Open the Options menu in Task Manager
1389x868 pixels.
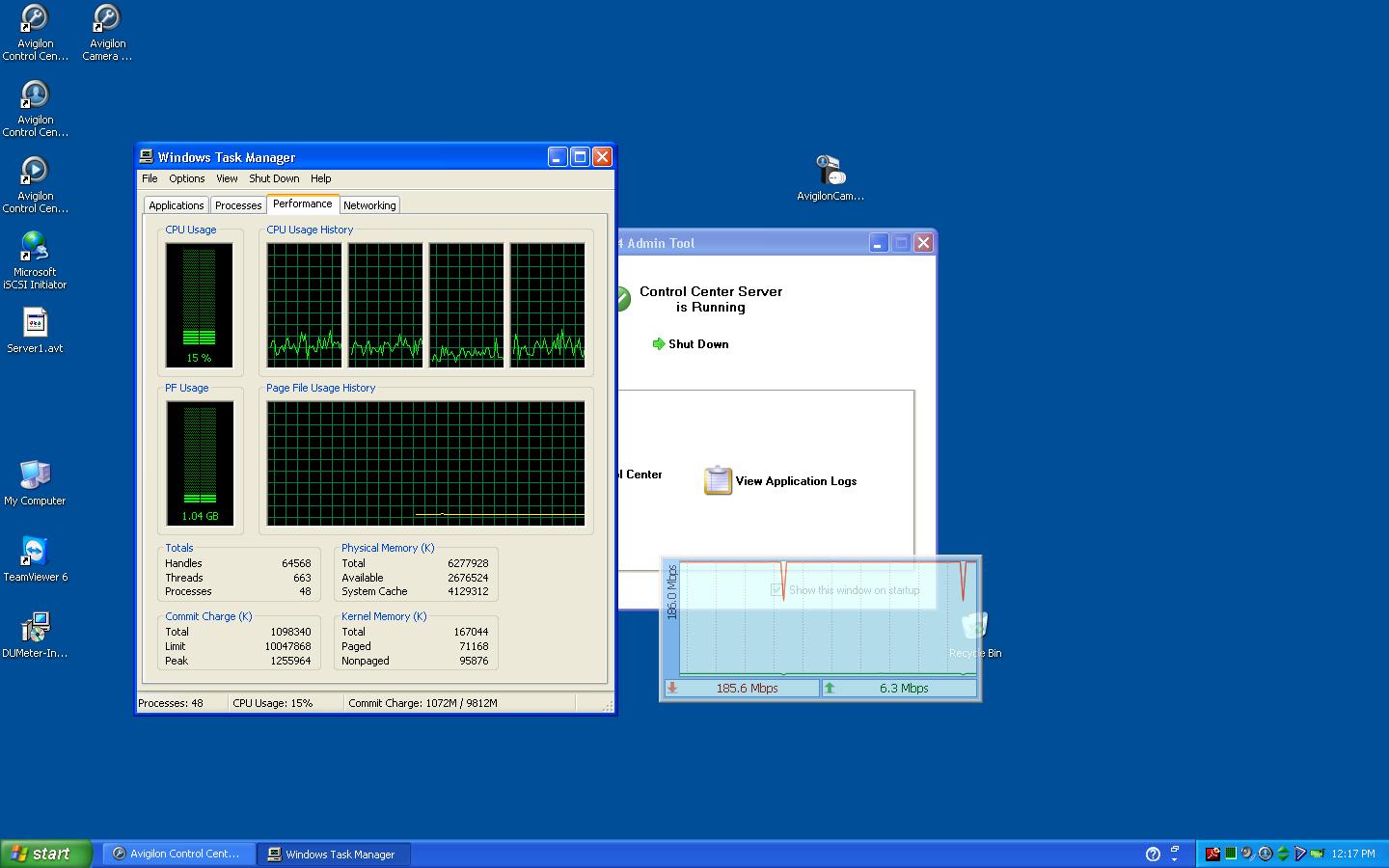(186, 178)
